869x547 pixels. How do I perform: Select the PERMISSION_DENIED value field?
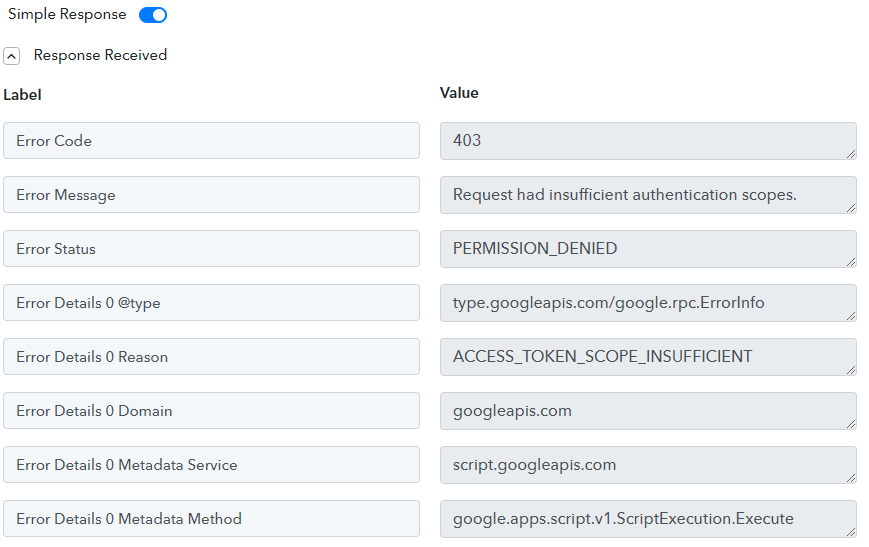click(x=648, y=249)
